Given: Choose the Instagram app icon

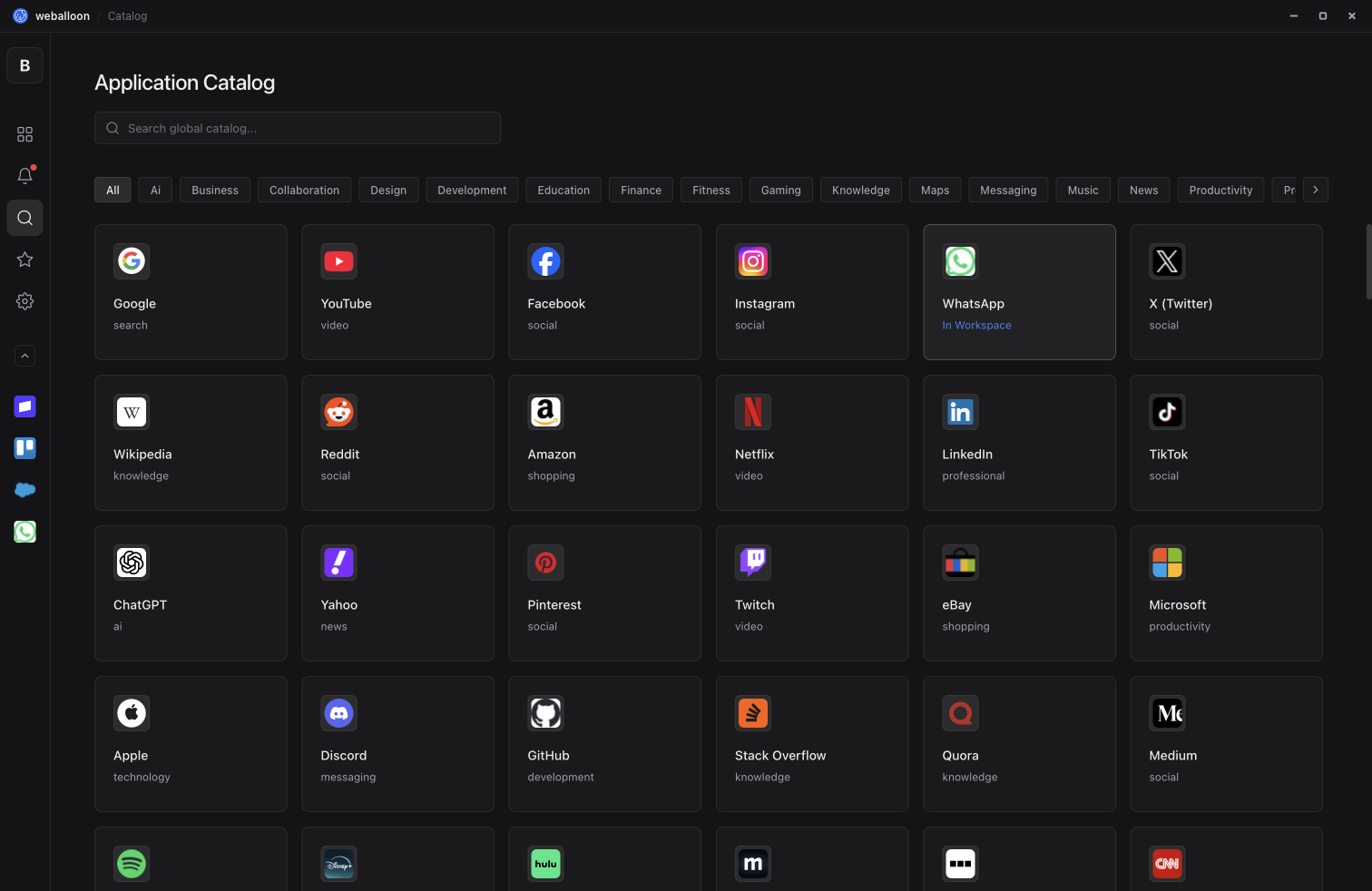Looking at the screenshot, I should [753, 261].
